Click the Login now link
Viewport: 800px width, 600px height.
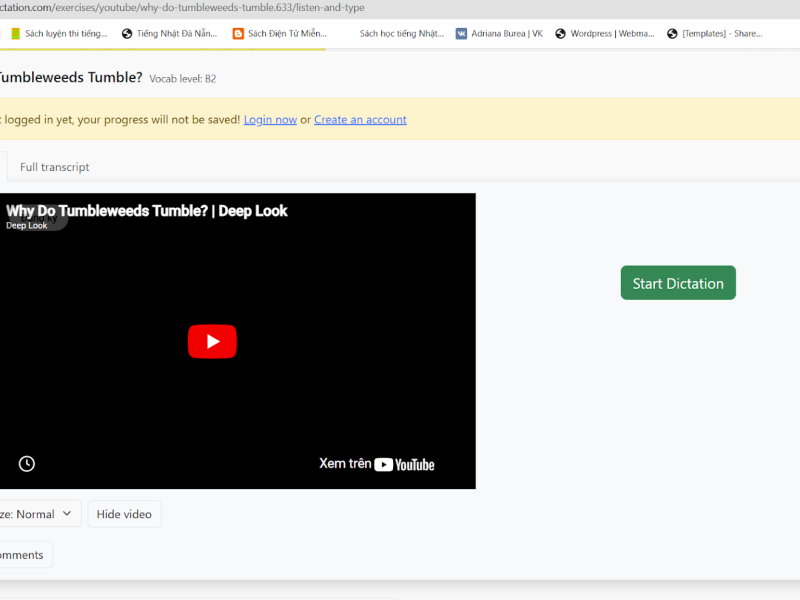click(x=270, y=119)
